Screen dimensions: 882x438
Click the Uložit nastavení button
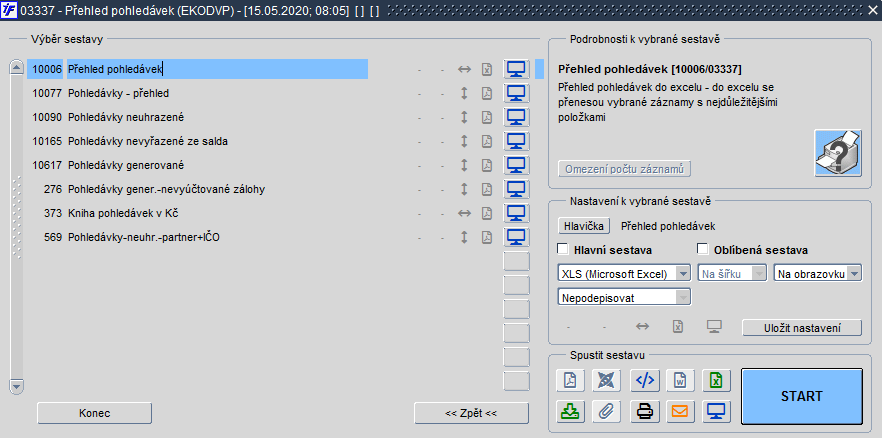click(802, 328)
